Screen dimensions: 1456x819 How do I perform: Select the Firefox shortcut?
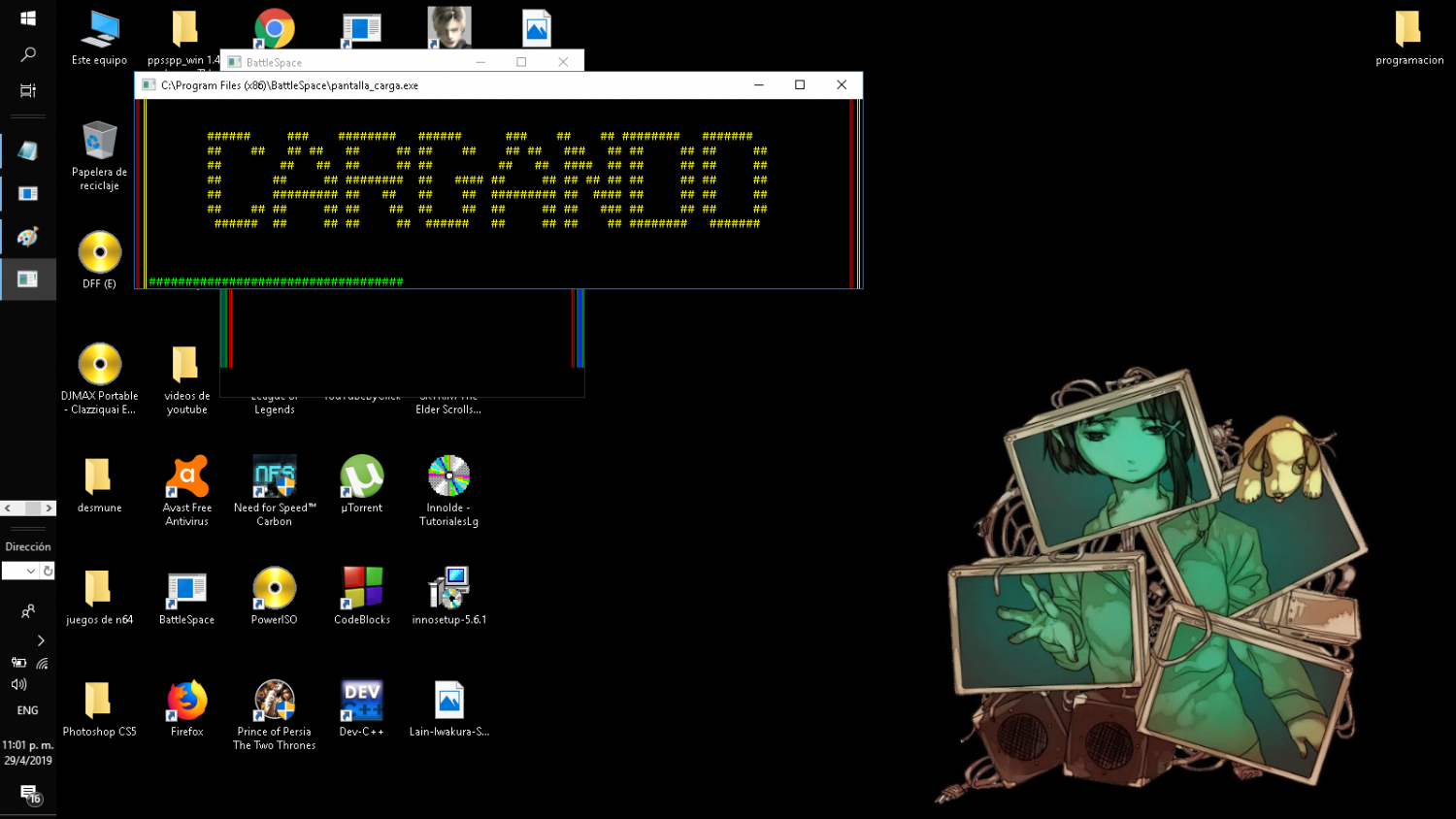click(x=186, y=708)
